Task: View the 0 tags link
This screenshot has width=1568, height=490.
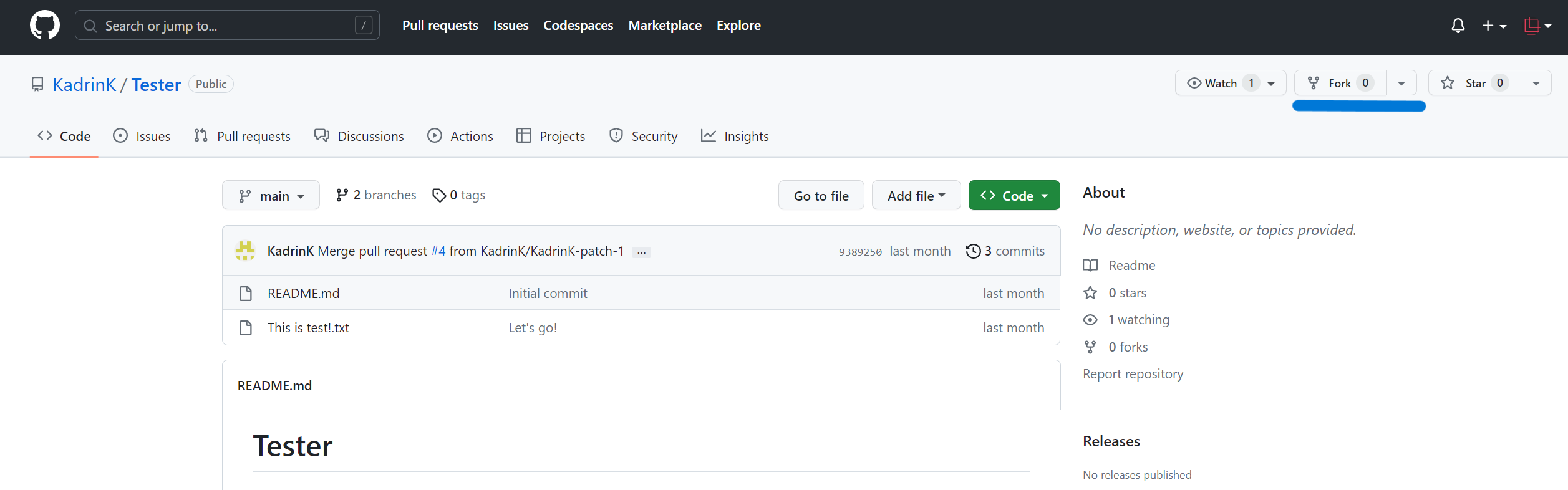Action: (458, 195)
